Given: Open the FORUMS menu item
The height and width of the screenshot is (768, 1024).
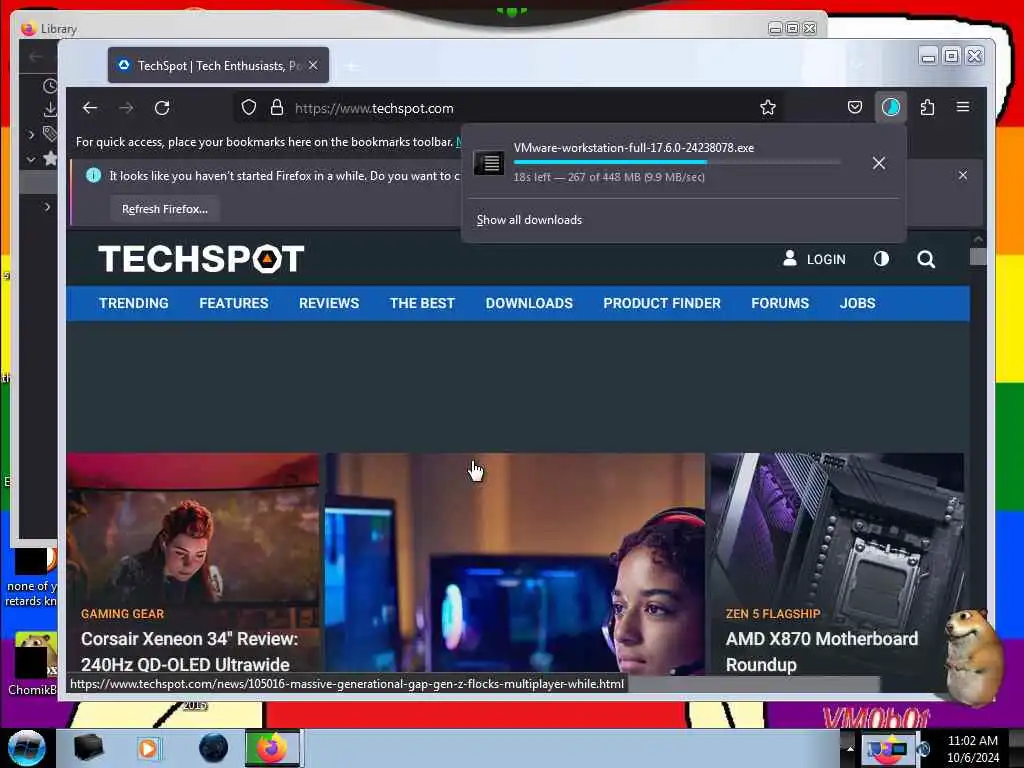Looking at the screenshot, I should 780,304.
